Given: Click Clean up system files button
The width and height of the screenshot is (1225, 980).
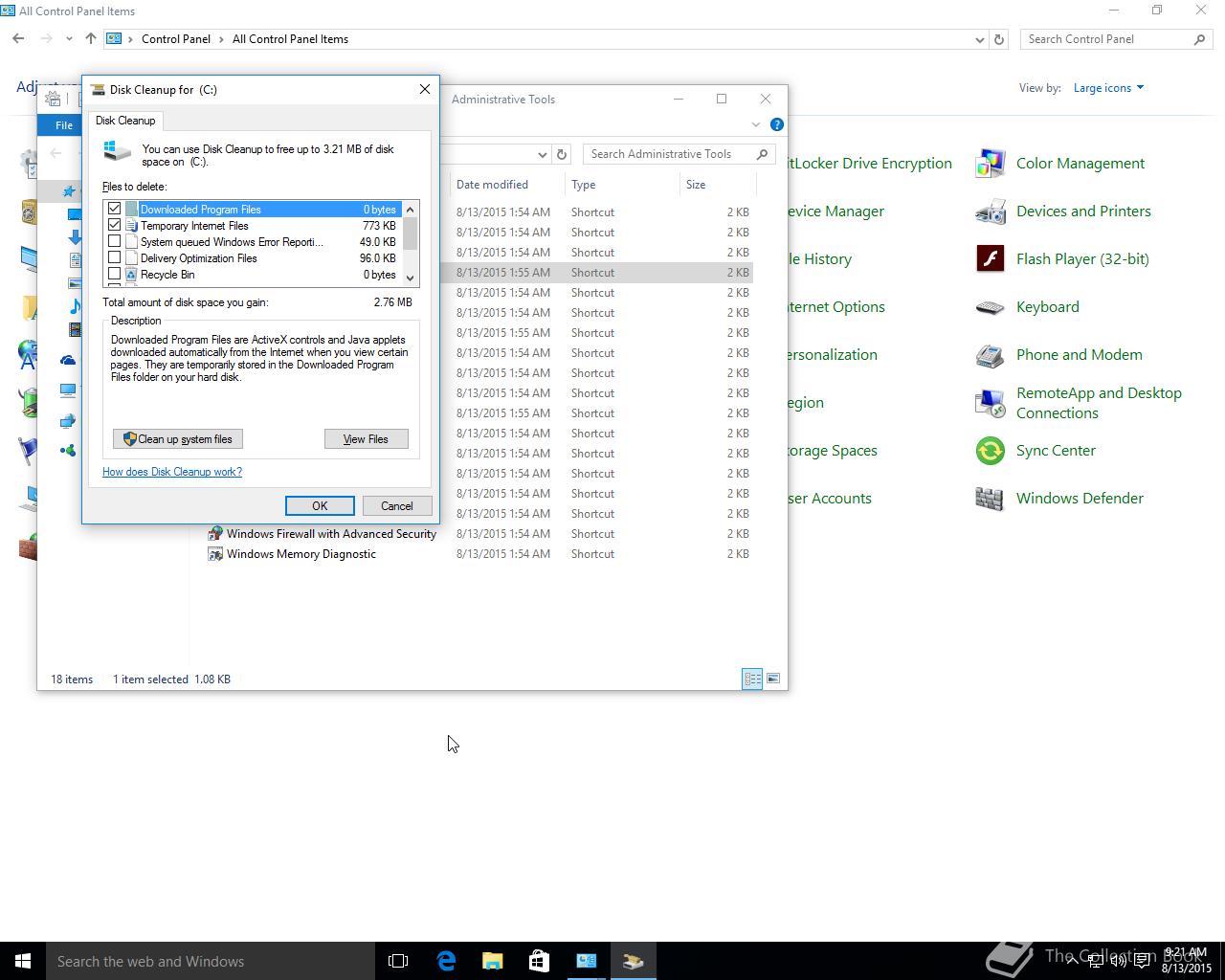Looking at the screenshot, I should [x=178, y=439].
